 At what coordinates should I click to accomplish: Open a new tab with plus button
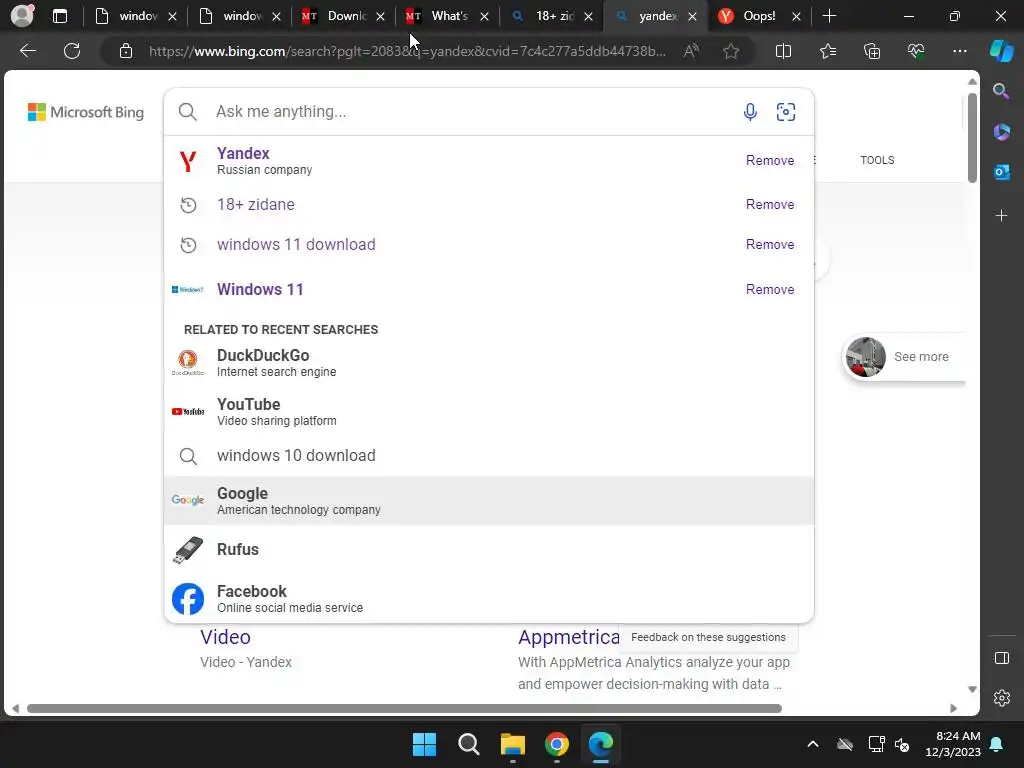pos(829,16)
